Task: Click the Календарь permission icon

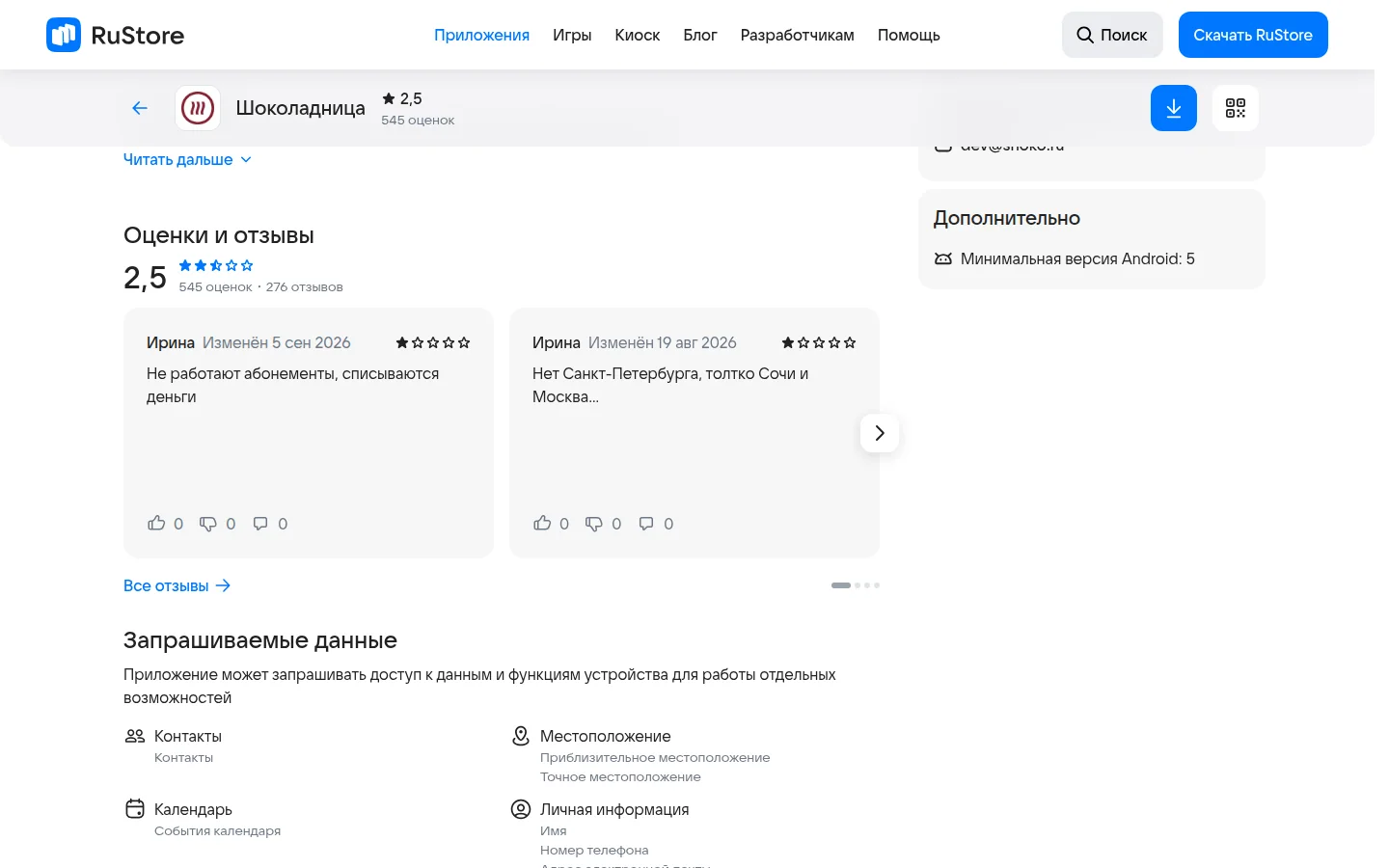Action: coord(135,809)
